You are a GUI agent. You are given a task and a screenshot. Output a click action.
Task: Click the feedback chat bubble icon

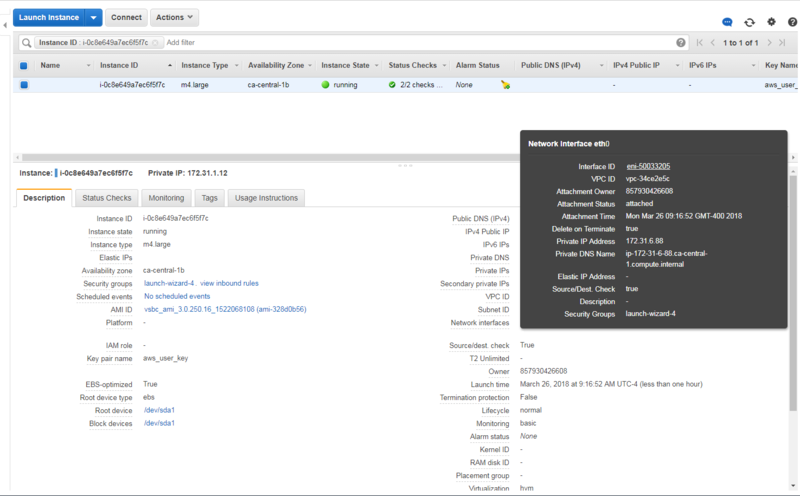pos(727,22)
